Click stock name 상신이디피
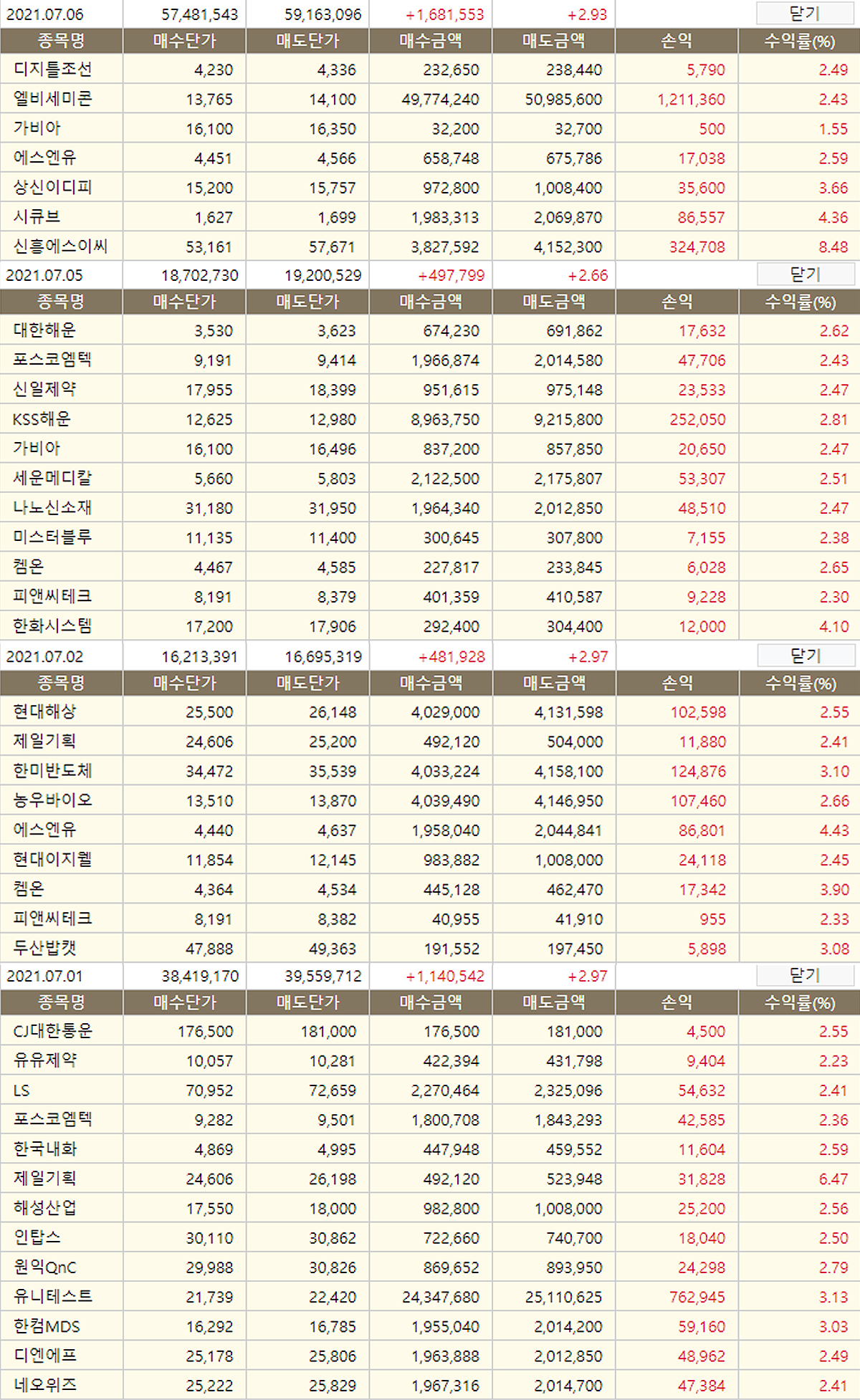 (52, 188)
